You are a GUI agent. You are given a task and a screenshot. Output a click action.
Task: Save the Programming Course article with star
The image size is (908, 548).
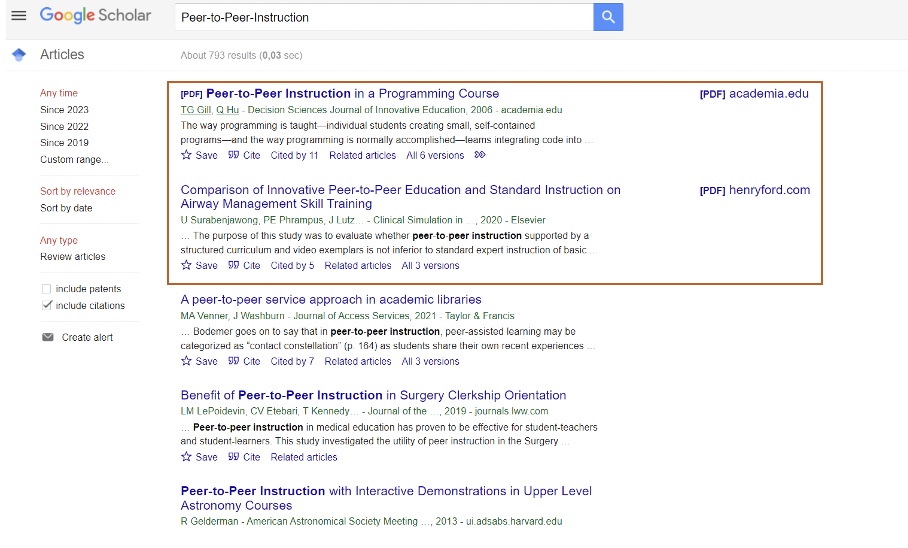199,156
